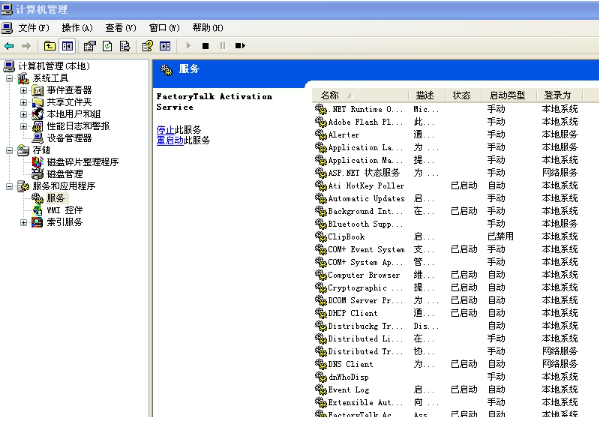Open the 帮助(H) menu
This screenshot has height=433, width=599.
click(208, 28)
